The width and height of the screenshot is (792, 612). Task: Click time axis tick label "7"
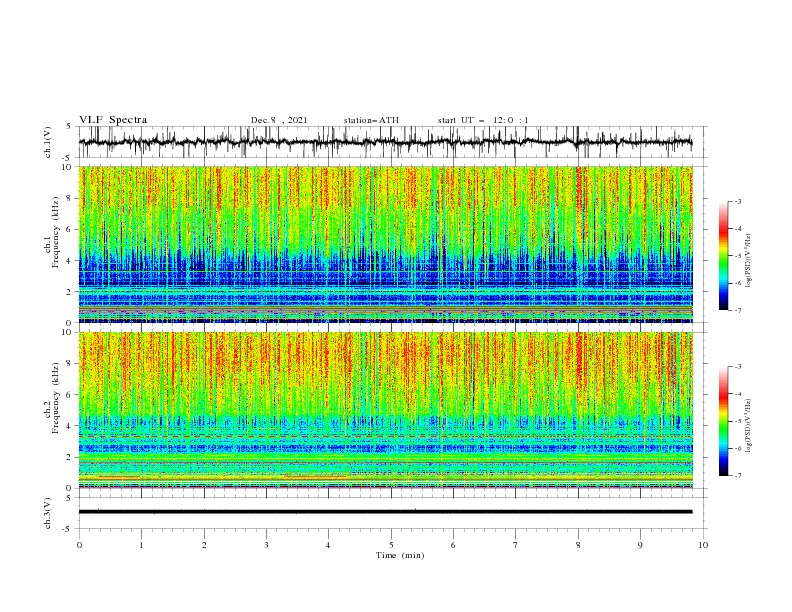[x=516, y=545]
